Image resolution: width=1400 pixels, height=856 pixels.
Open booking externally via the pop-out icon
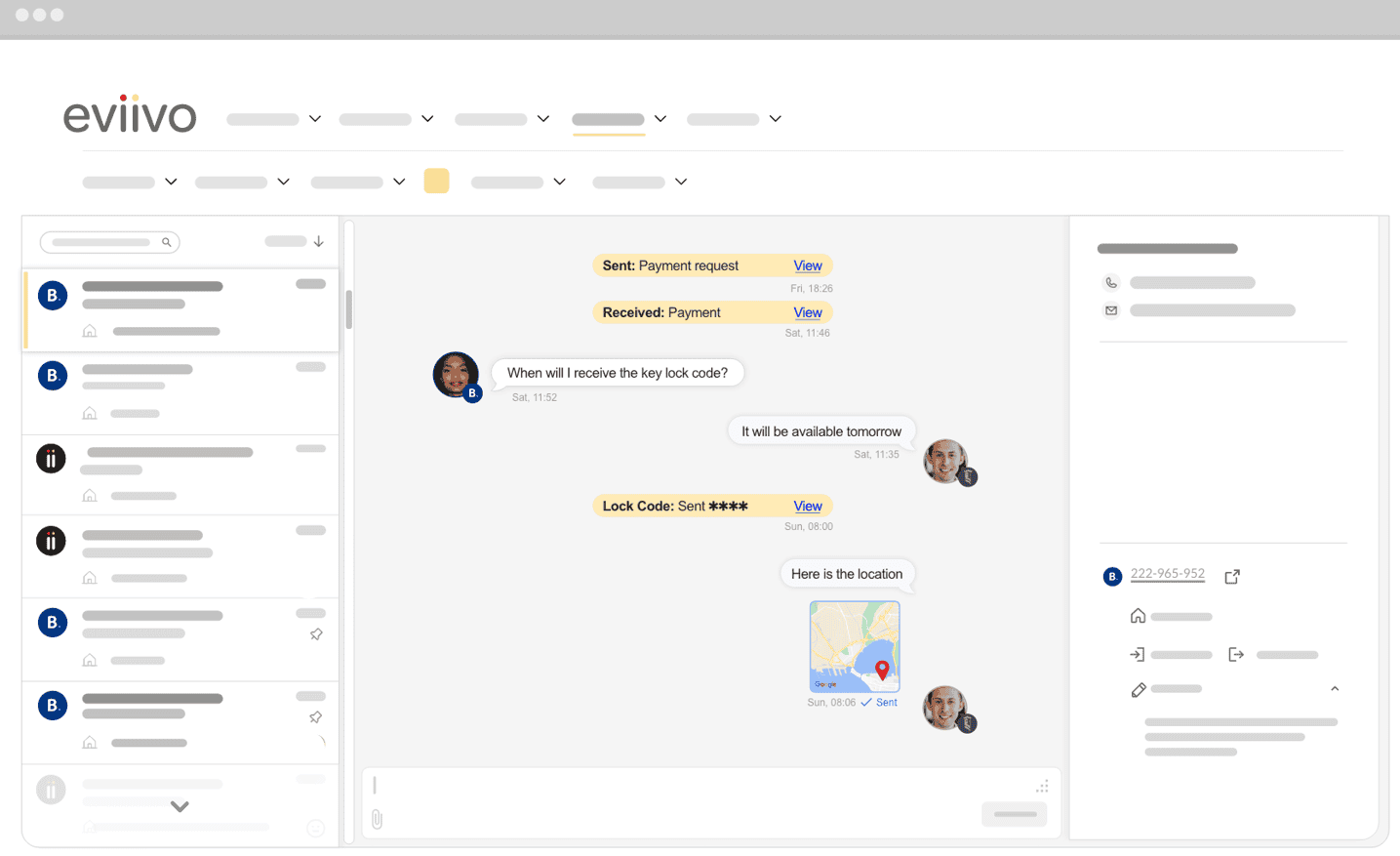pyautogui.click(x=1232, y=576)
